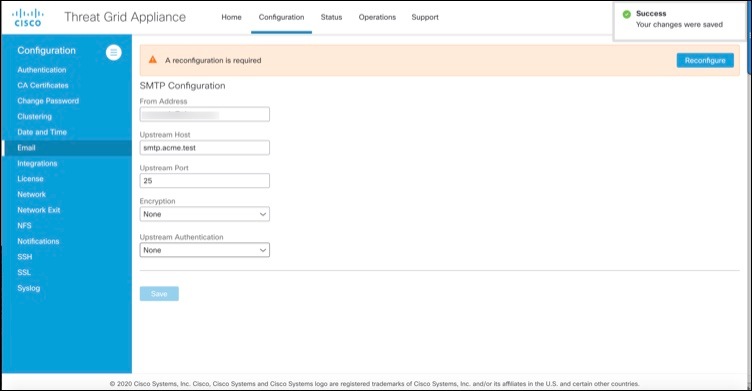Click the Save button

coord(159,294)
